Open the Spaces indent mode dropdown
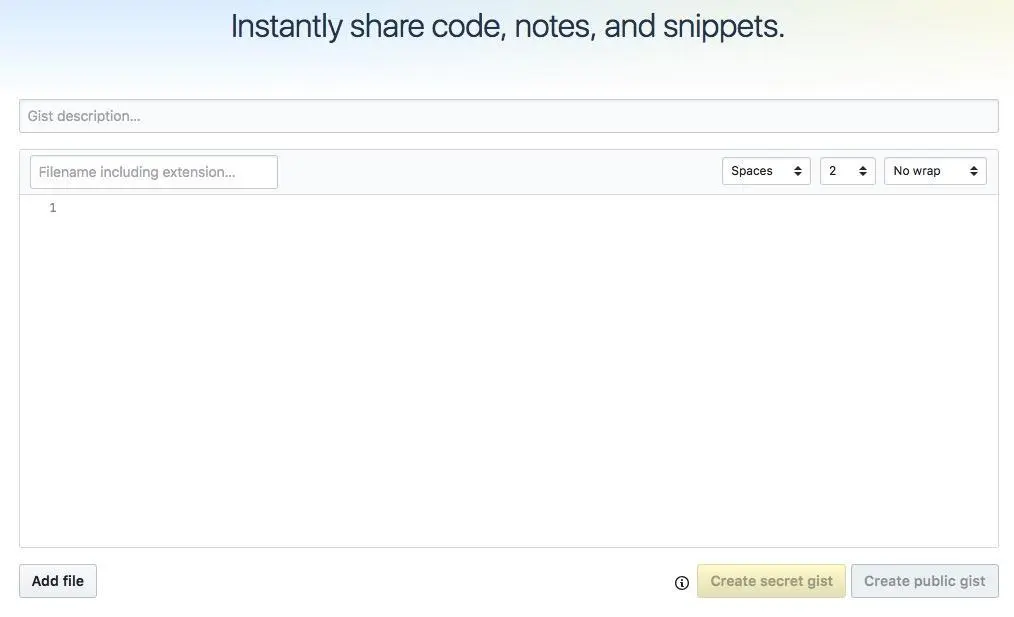This screenshot has height=617, width=1014. (x=766, y=171)
